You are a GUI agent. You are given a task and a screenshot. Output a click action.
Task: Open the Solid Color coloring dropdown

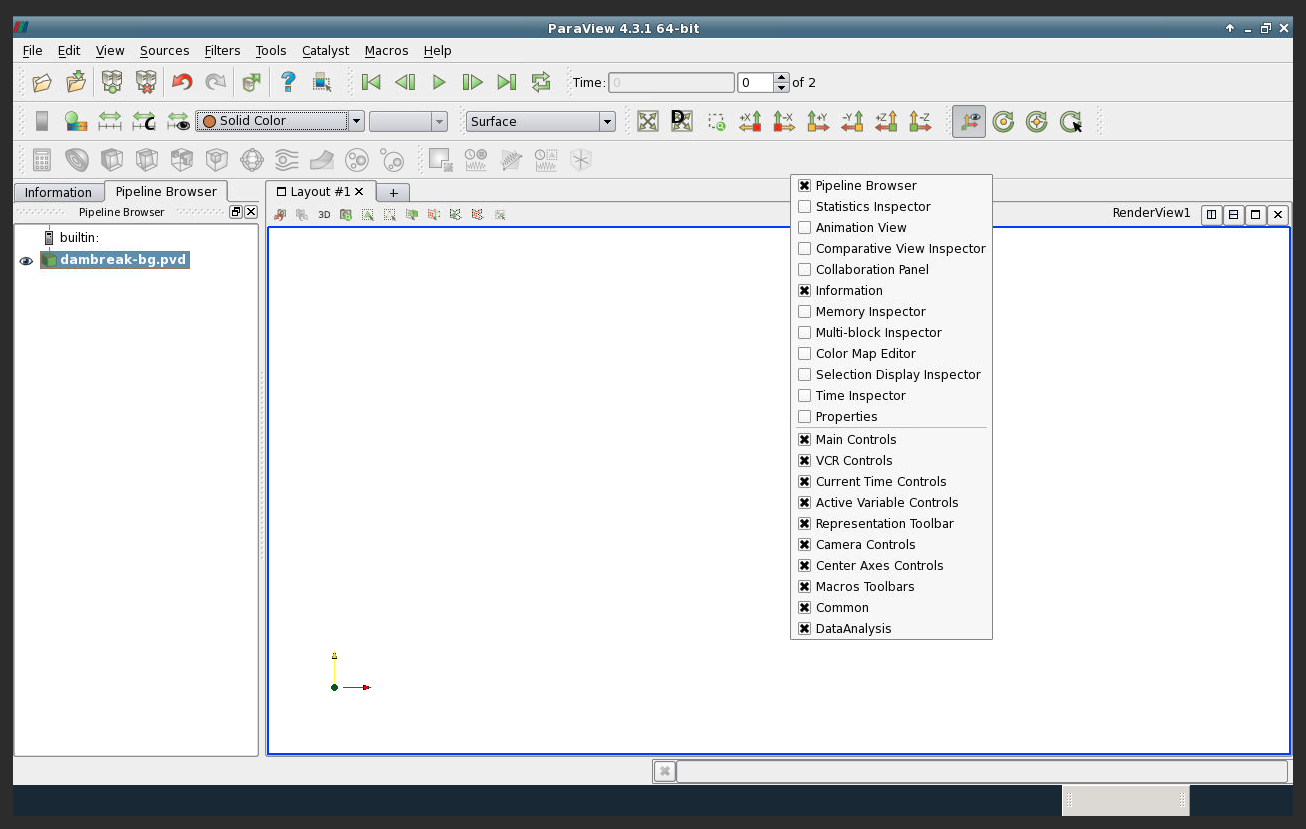[280, 121]
